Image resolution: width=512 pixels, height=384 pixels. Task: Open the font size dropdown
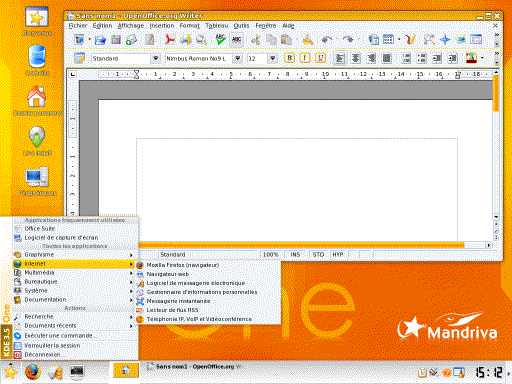pyautogui.click(x=272, y=58)
